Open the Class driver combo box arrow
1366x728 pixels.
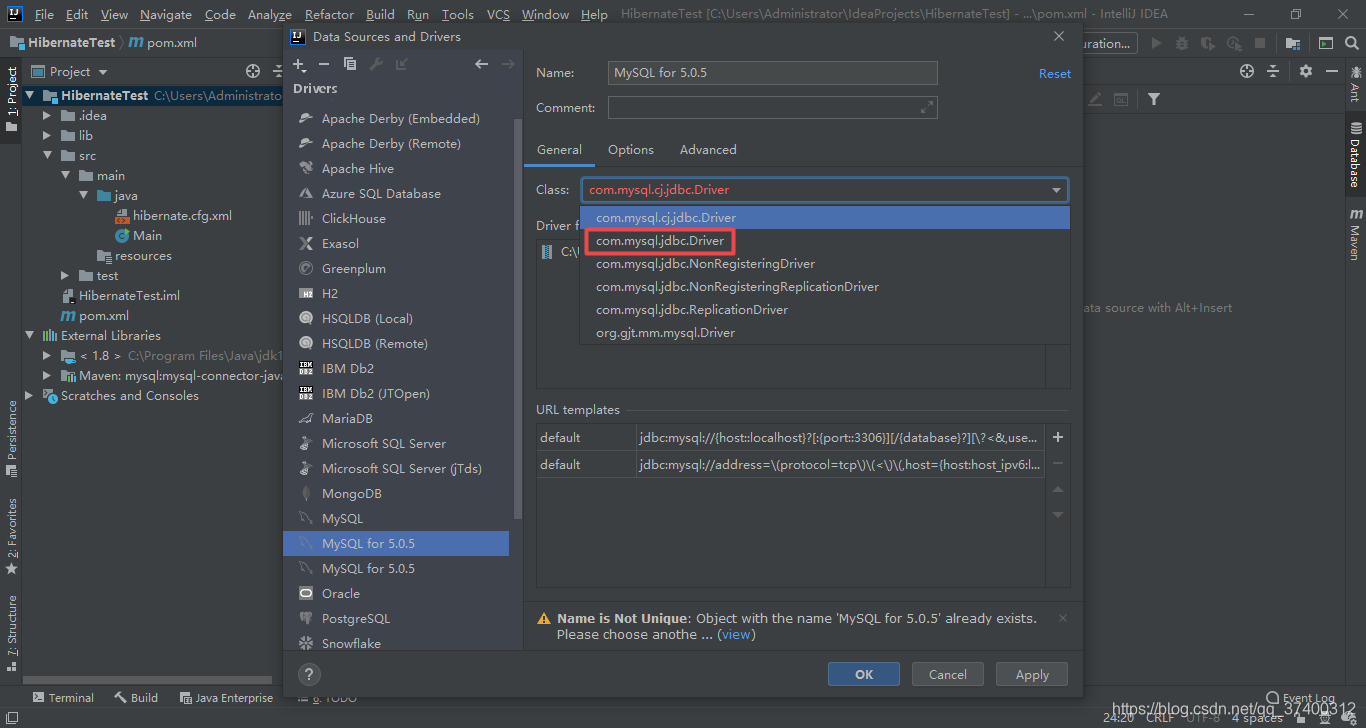tap(1056, 190)
